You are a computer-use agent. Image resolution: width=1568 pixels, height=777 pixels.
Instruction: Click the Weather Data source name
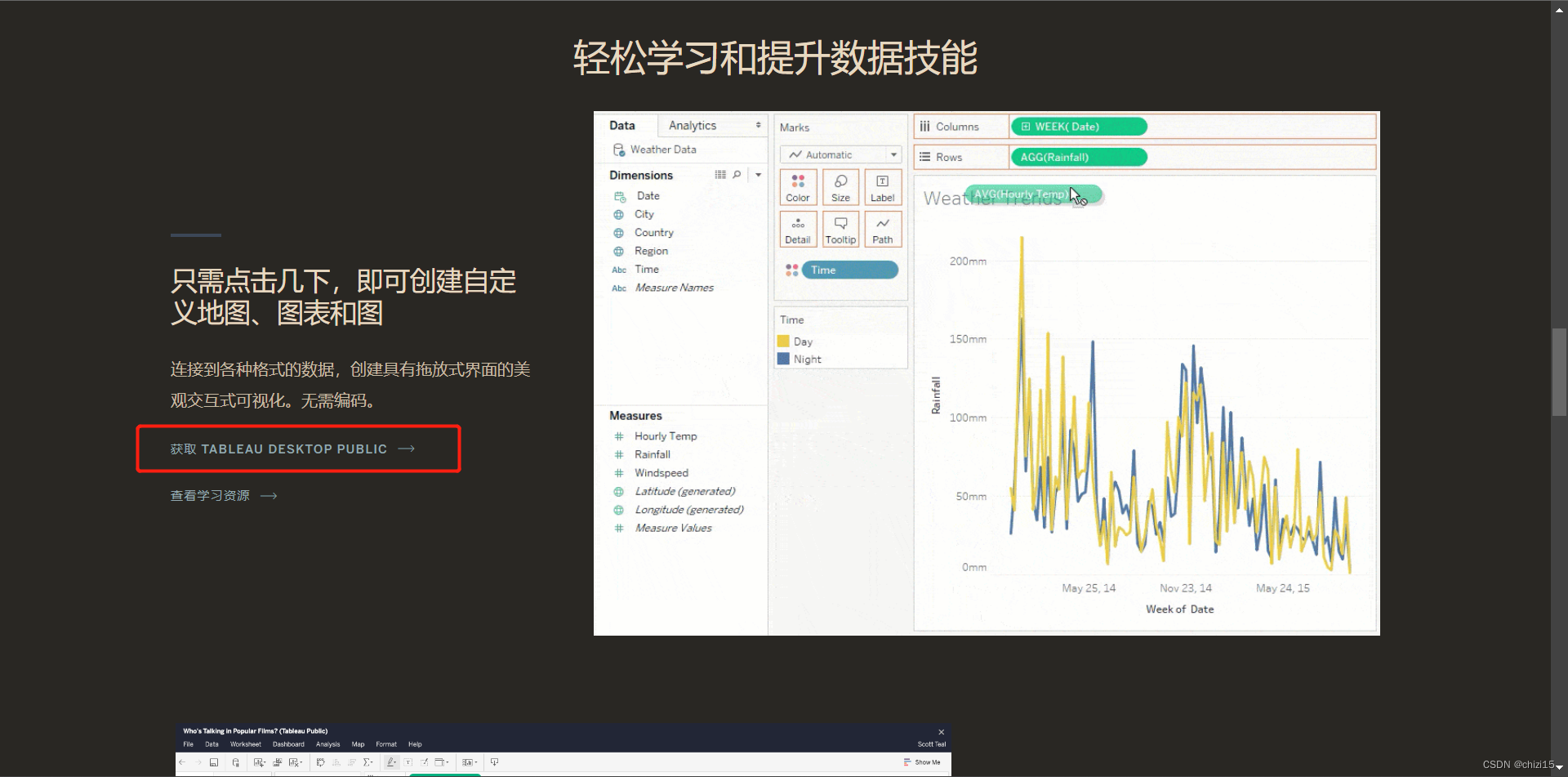point(663,150)
